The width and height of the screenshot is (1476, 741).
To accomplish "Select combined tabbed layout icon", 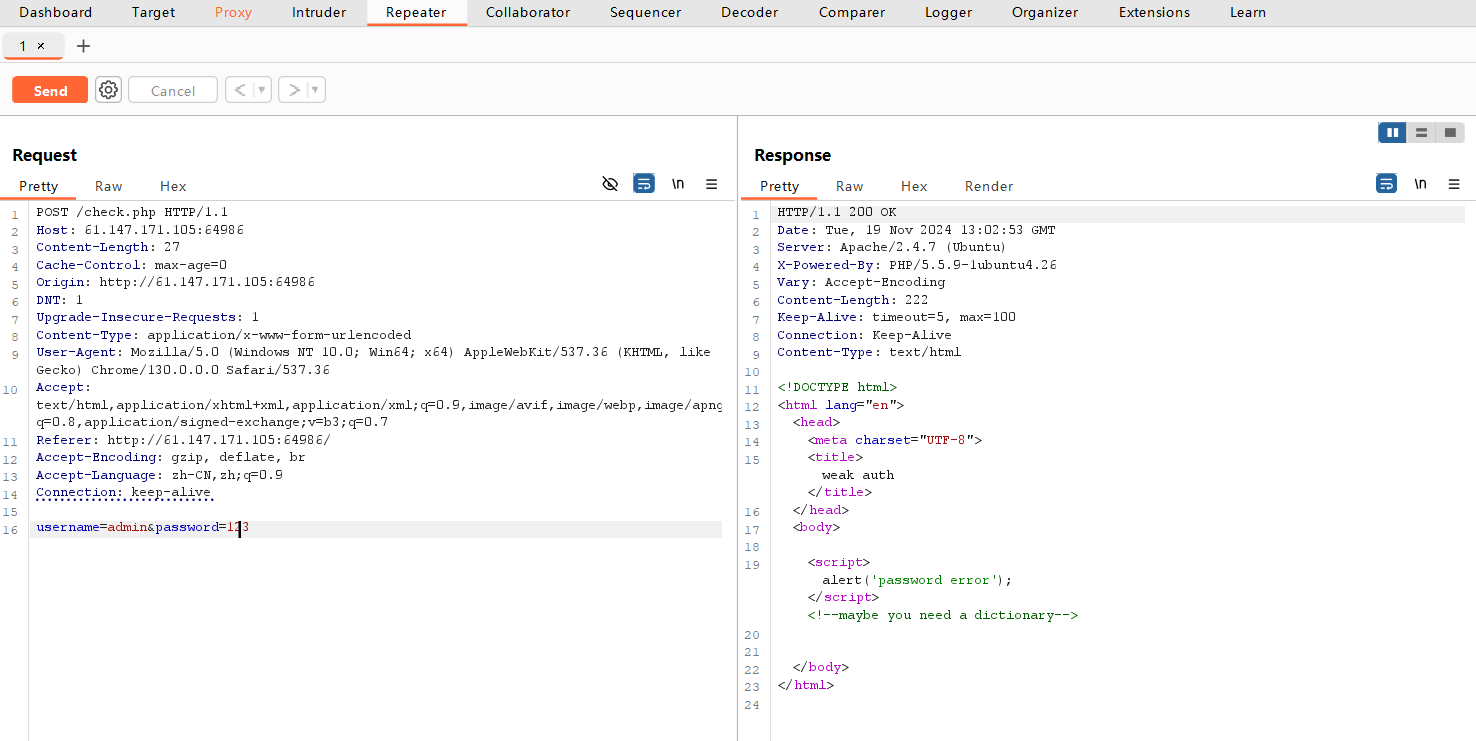I will point(1450,133).
